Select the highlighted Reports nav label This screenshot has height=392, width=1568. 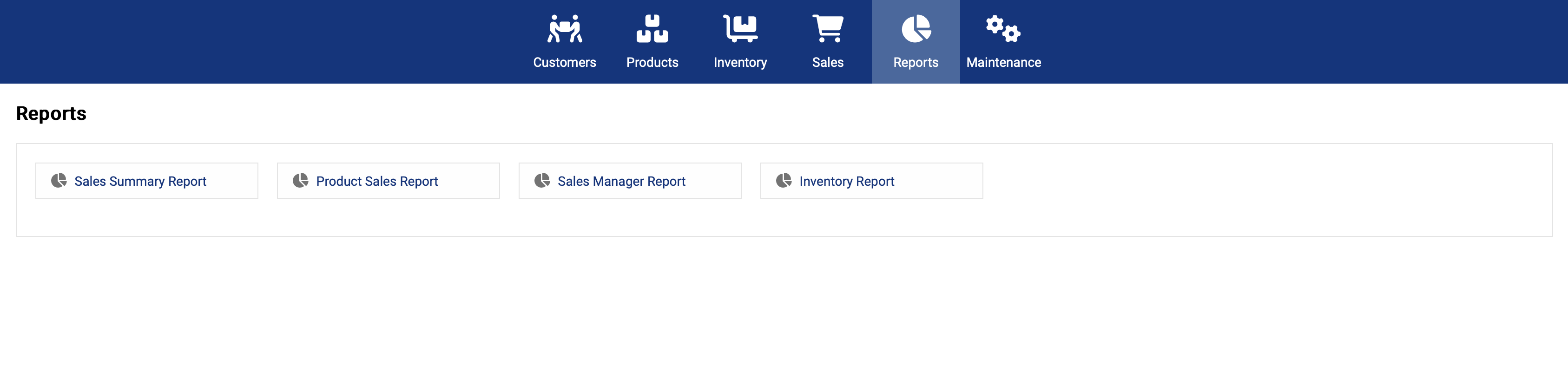[x=916, y=63]
